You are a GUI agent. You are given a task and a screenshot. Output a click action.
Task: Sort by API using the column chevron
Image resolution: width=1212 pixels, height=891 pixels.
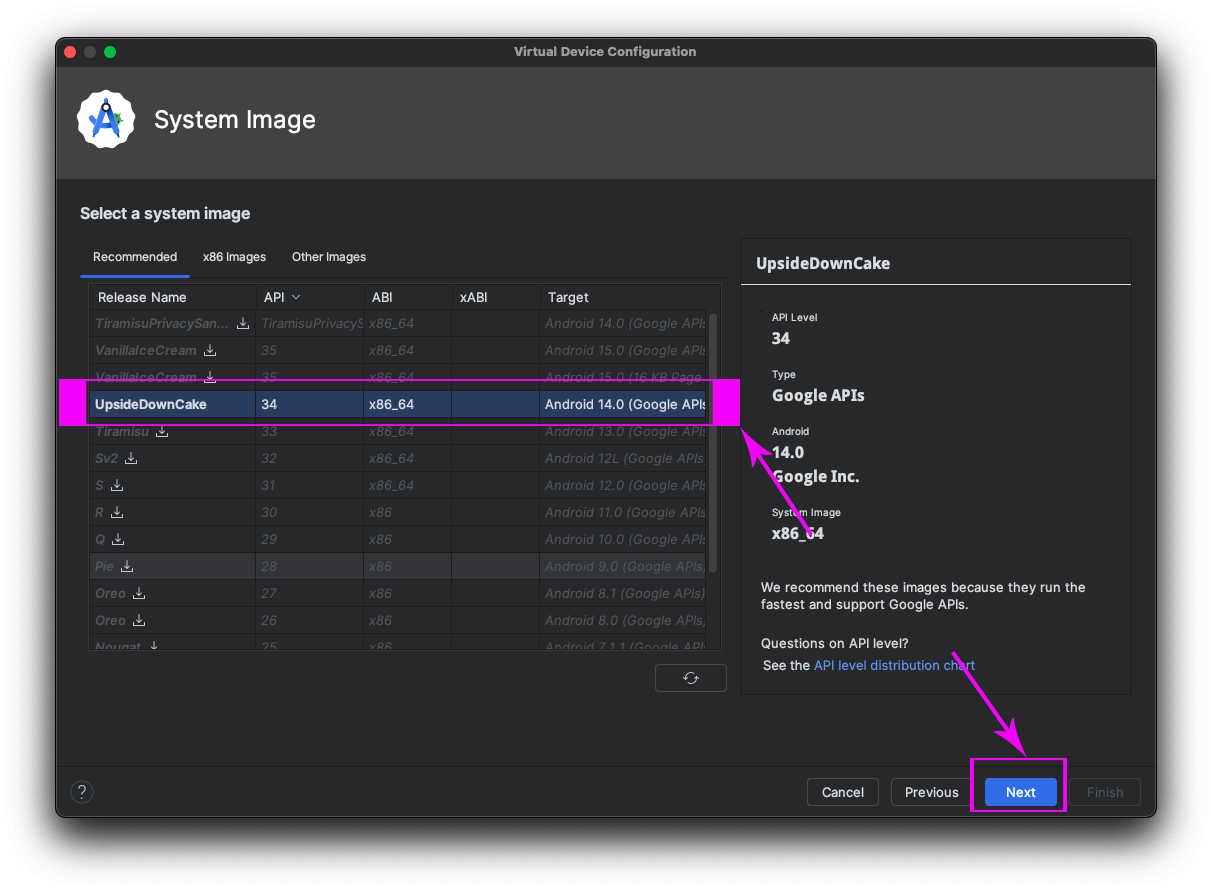click(296, 297)
